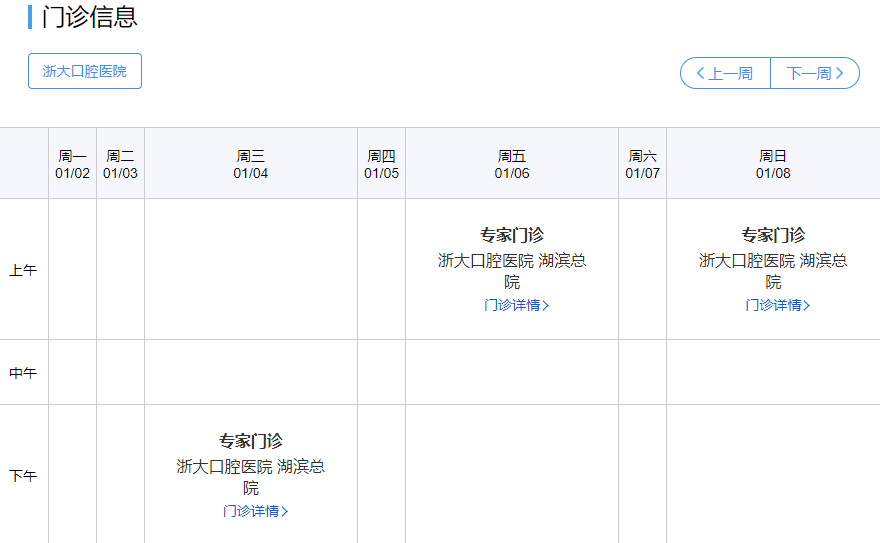Select the 周一 01/02 column header
This screenshot has width=880, height=543.
pos(72,164)
